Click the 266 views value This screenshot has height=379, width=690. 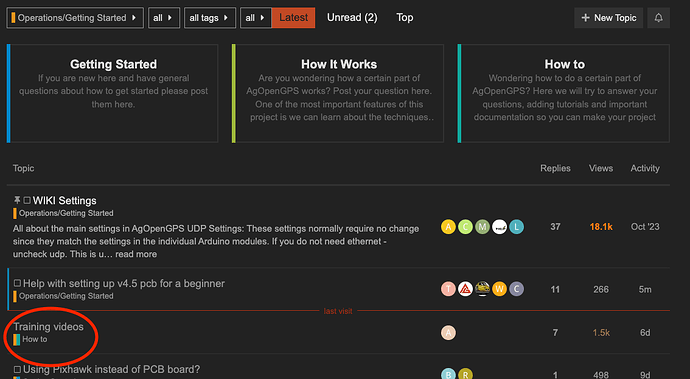[601, 289]
